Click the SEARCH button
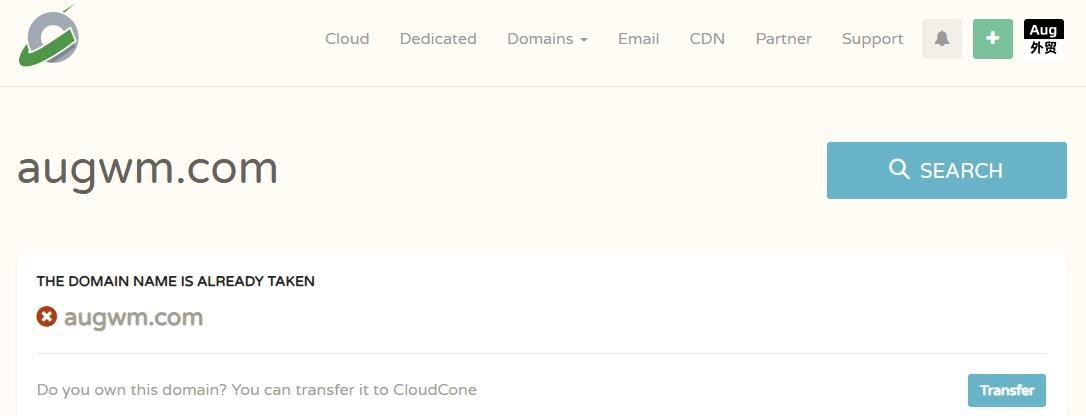This screenshot has width=1086, height=416. point(947,170)
